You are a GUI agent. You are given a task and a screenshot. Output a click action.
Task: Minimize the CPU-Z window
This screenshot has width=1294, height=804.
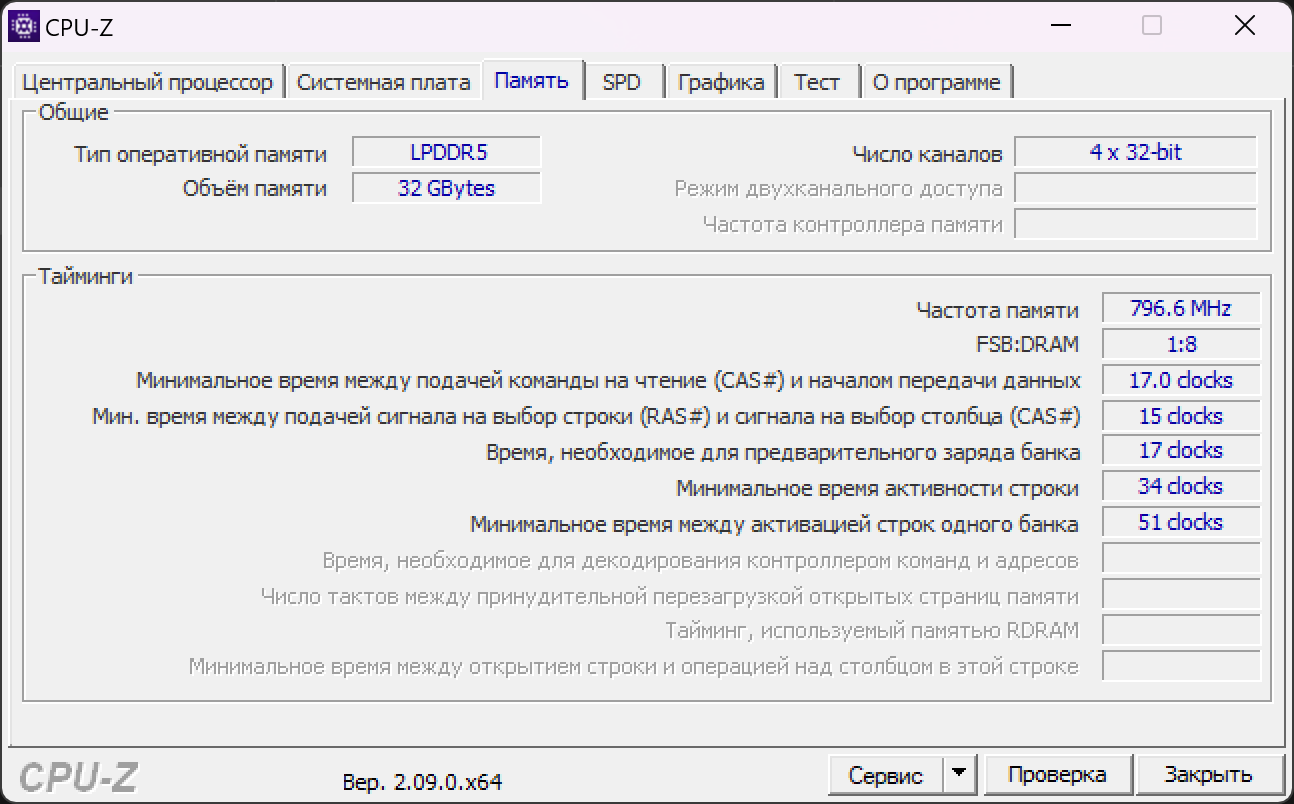pos(1060,26)
